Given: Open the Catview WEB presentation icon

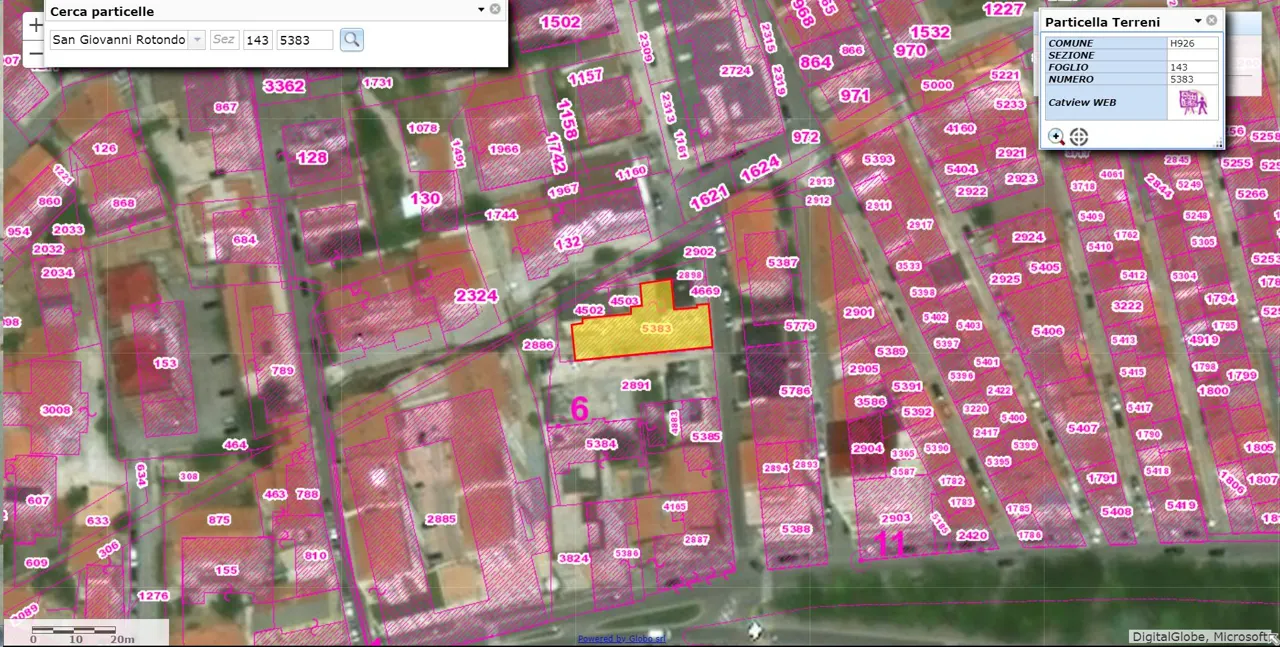Looking at the screenshot, I should (x=1193, y=102).
